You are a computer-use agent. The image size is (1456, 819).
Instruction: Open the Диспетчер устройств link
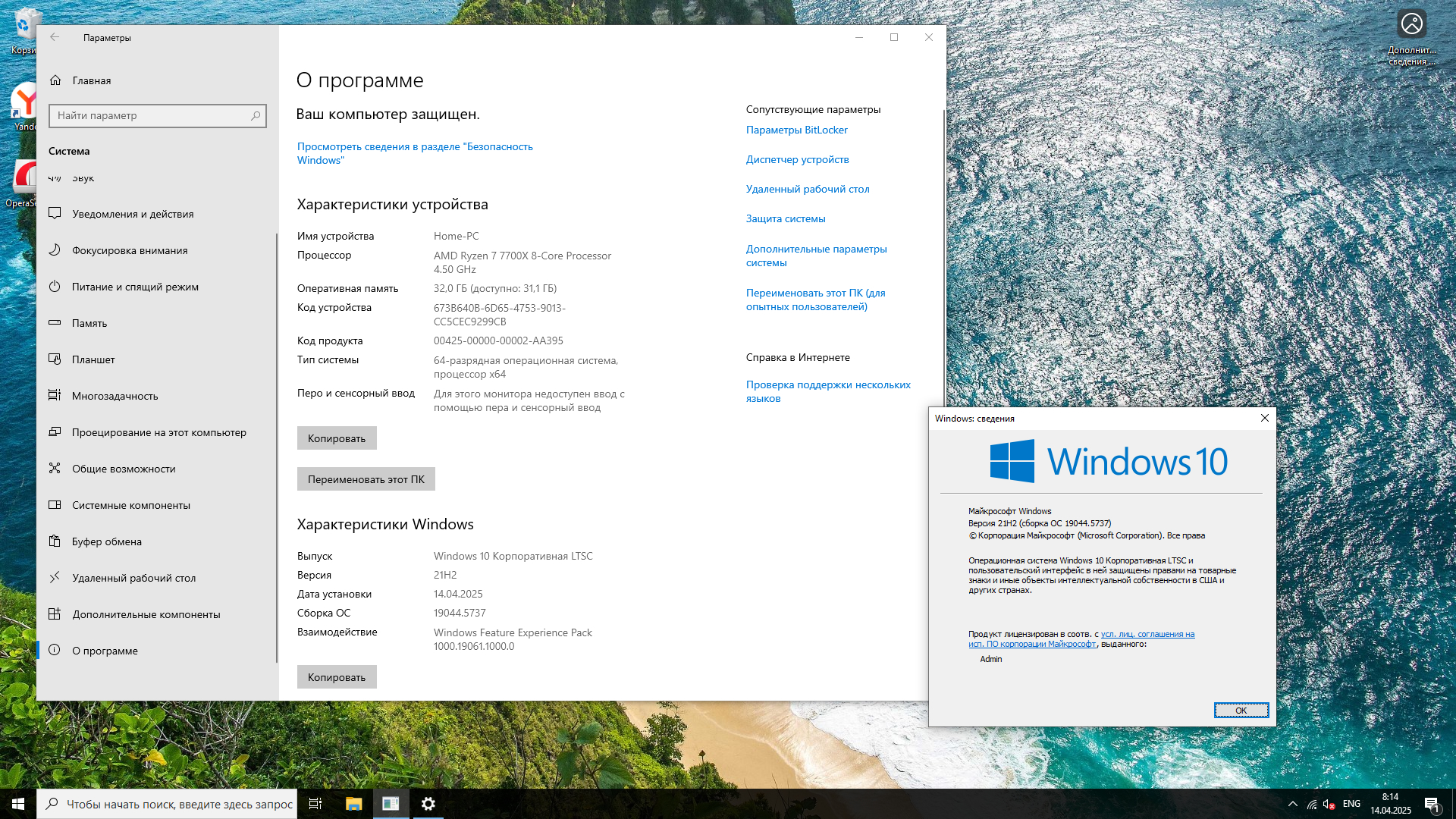(797, 159)
